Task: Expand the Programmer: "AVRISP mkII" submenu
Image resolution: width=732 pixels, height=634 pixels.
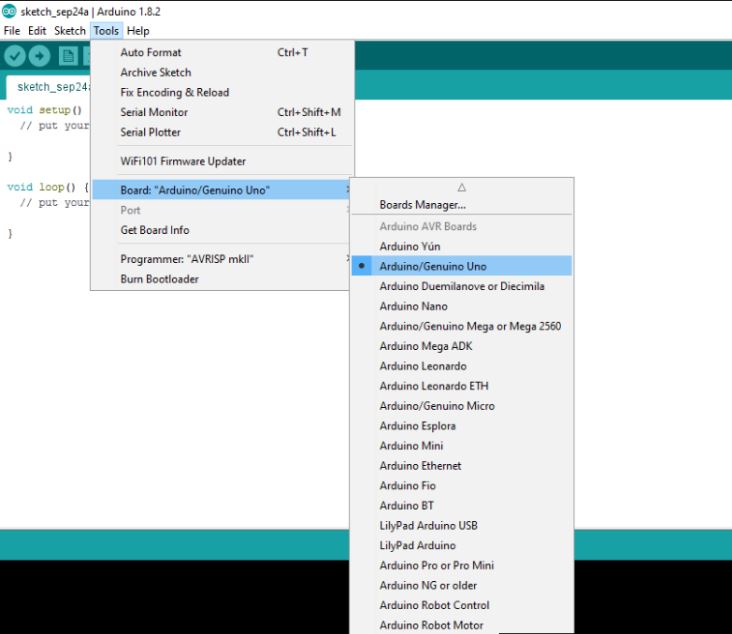Action: (x=221, y=259)
